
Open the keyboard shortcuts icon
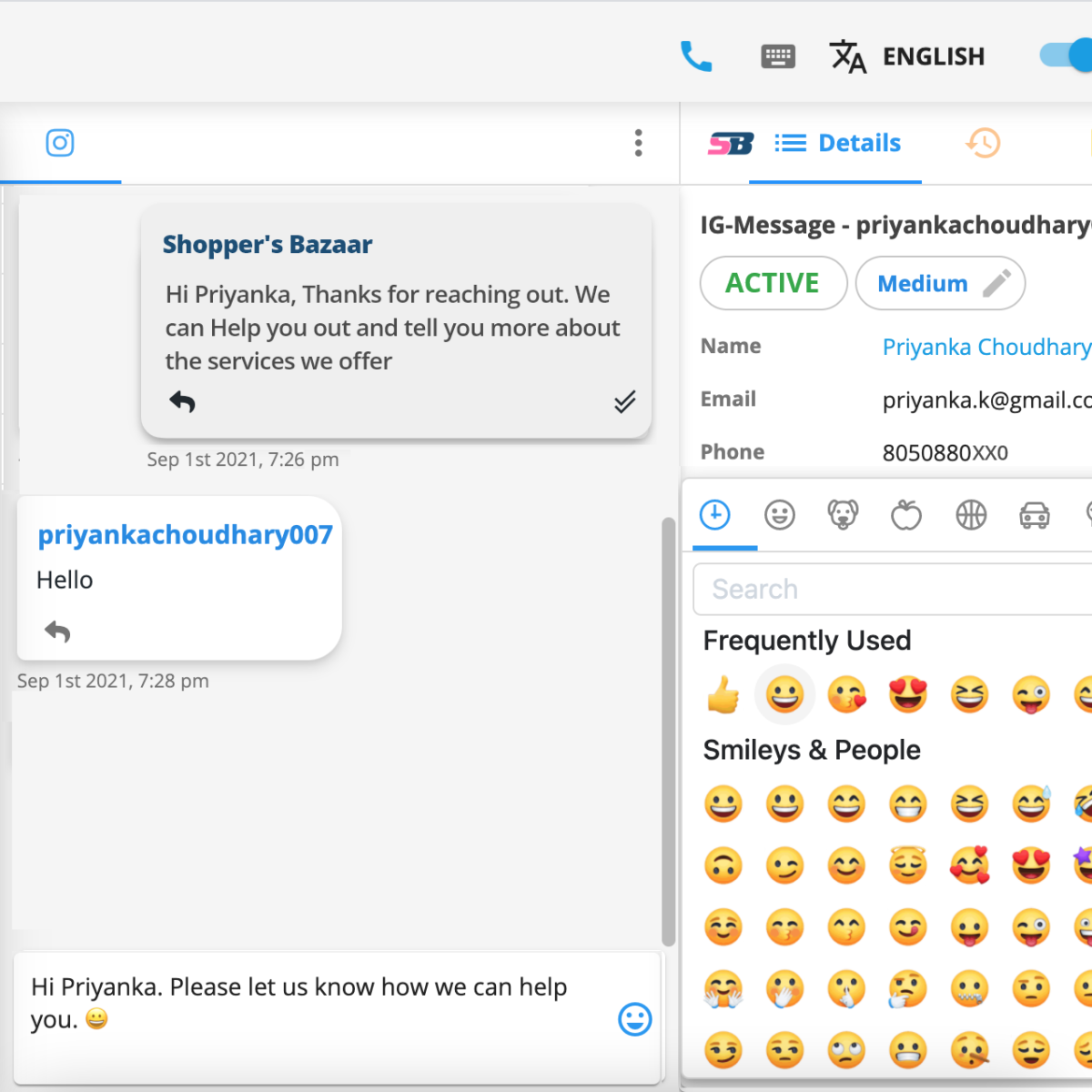pyautogui.click(x=778, y=56)
